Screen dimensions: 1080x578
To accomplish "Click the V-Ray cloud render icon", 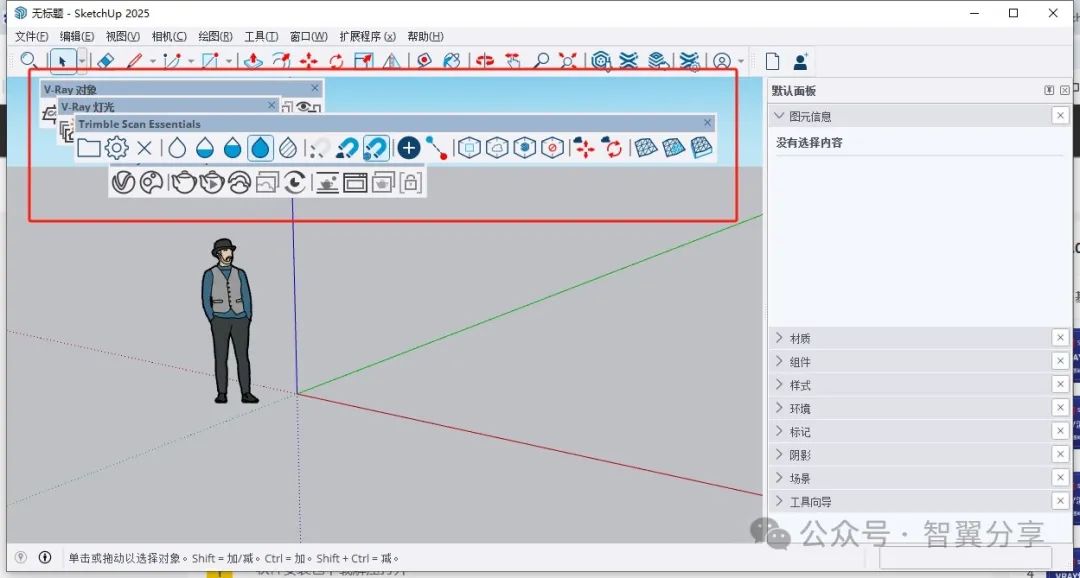I will click(239, 183).
